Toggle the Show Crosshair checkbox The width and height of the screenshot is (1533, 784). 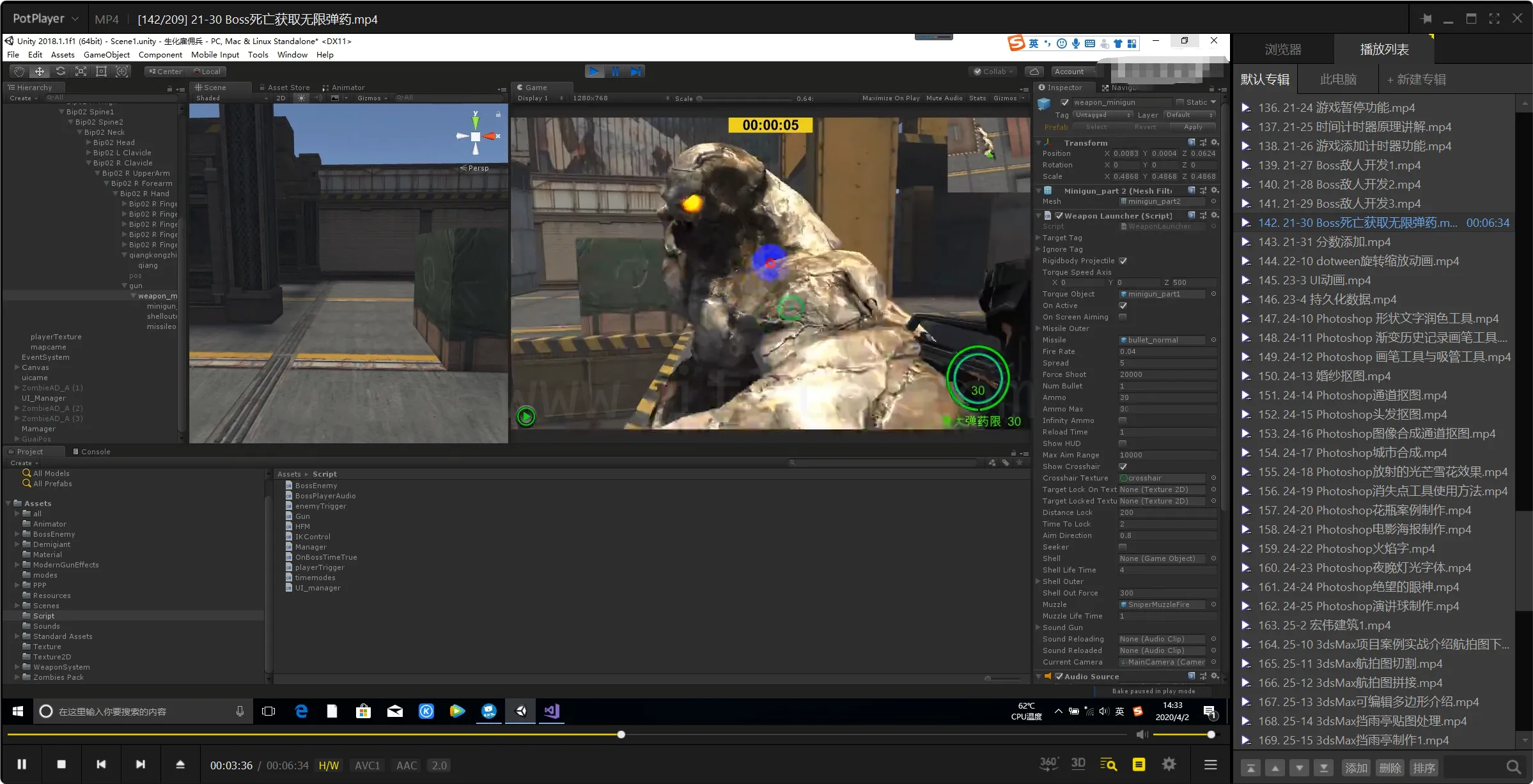[1123, 466]
